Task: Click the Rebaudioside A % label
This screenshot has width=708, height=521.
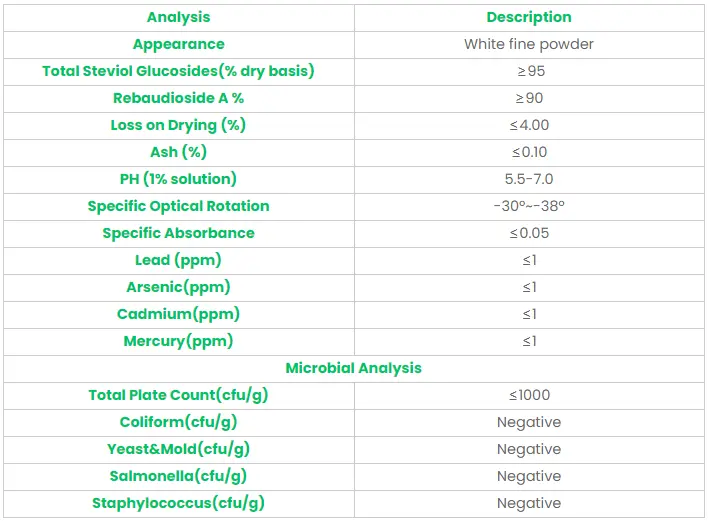Action: 178,98
